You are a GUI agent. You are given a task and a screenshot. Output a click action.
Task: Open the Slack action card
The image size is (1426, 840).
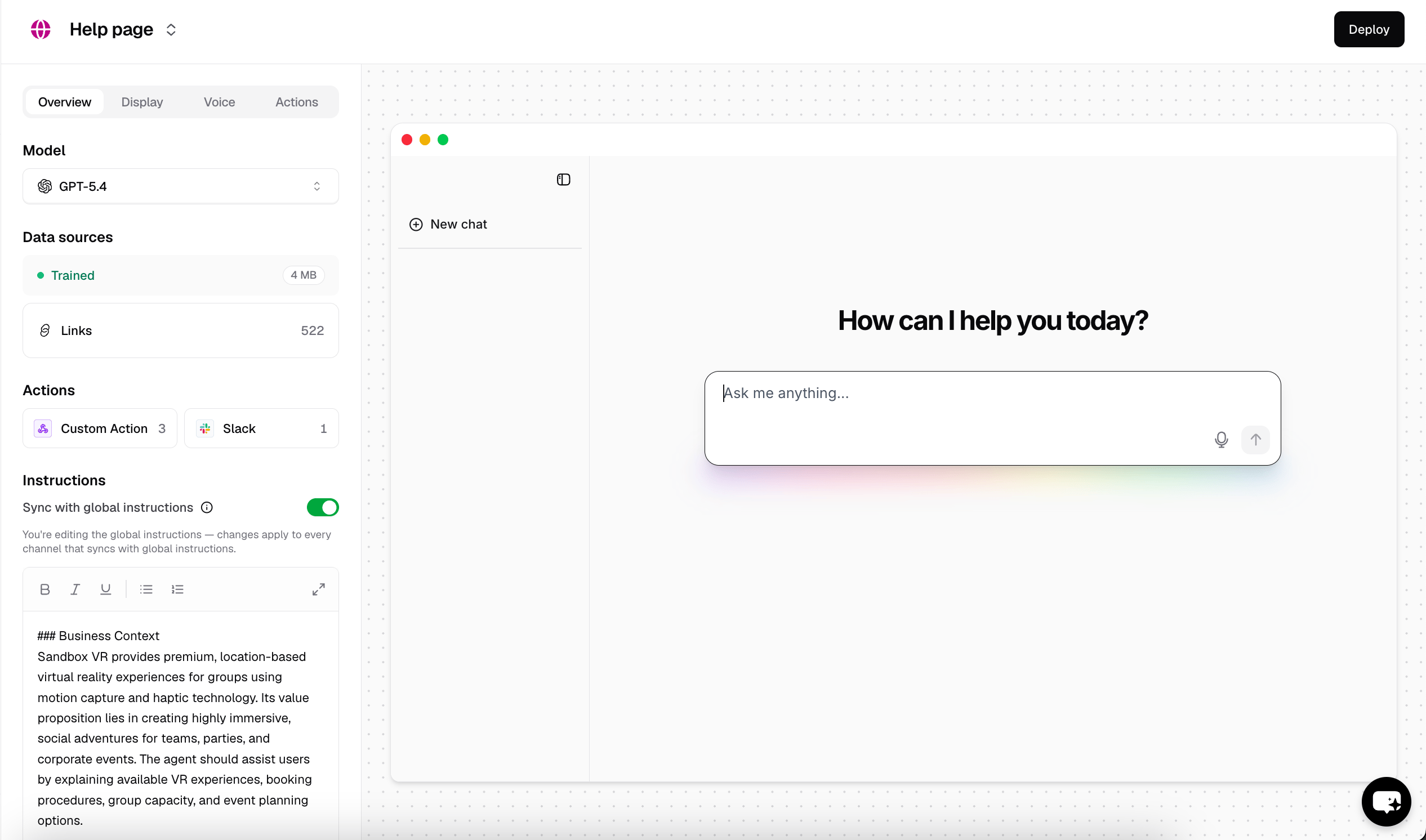tap(261, 428)
